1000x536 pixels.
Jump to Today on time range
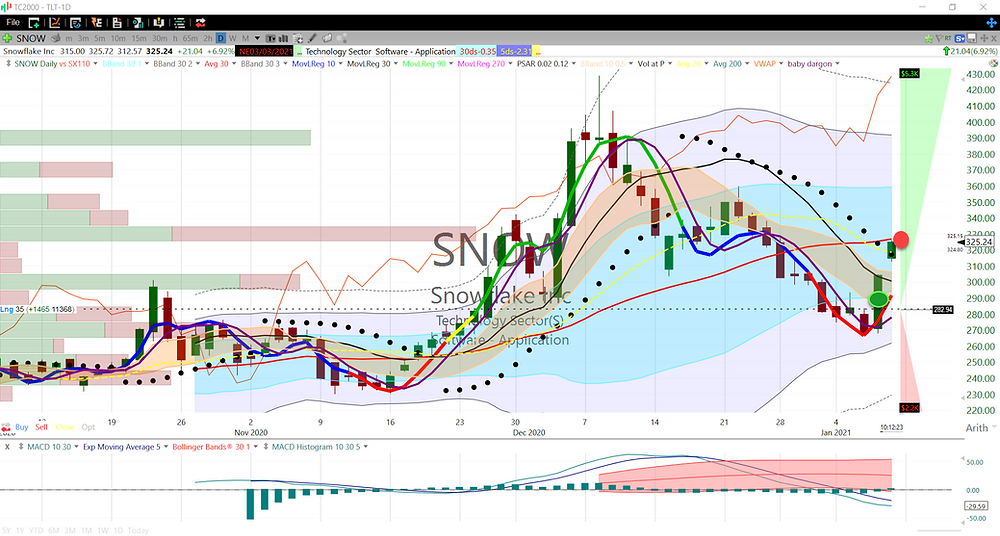pyautogui.click(x=138, y=530)
